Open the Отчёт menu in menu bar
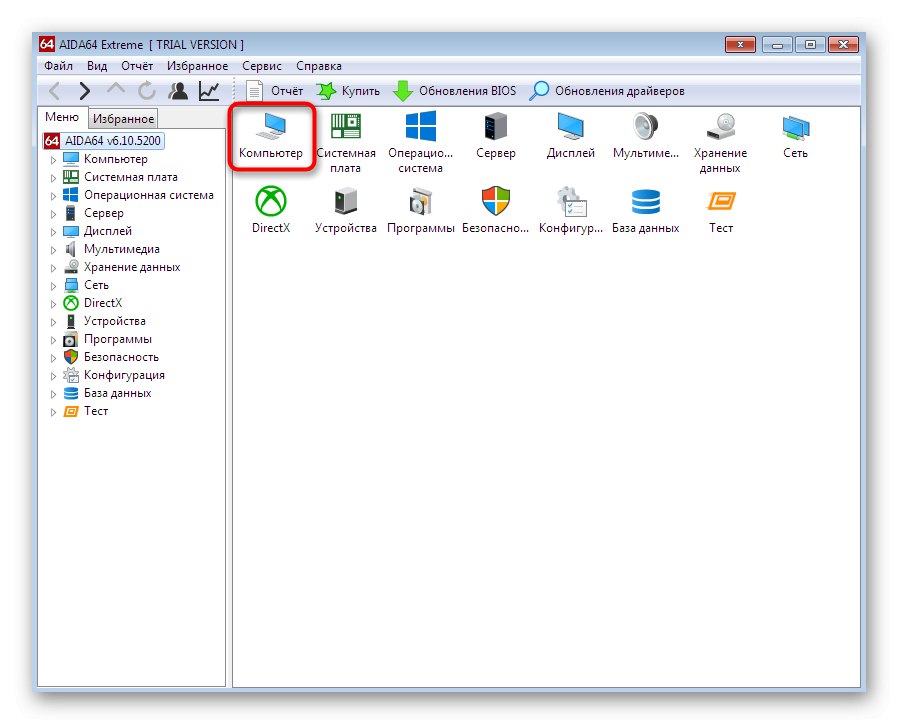The image size is (898, 724). pyautogui.click(x=137, y=66)
